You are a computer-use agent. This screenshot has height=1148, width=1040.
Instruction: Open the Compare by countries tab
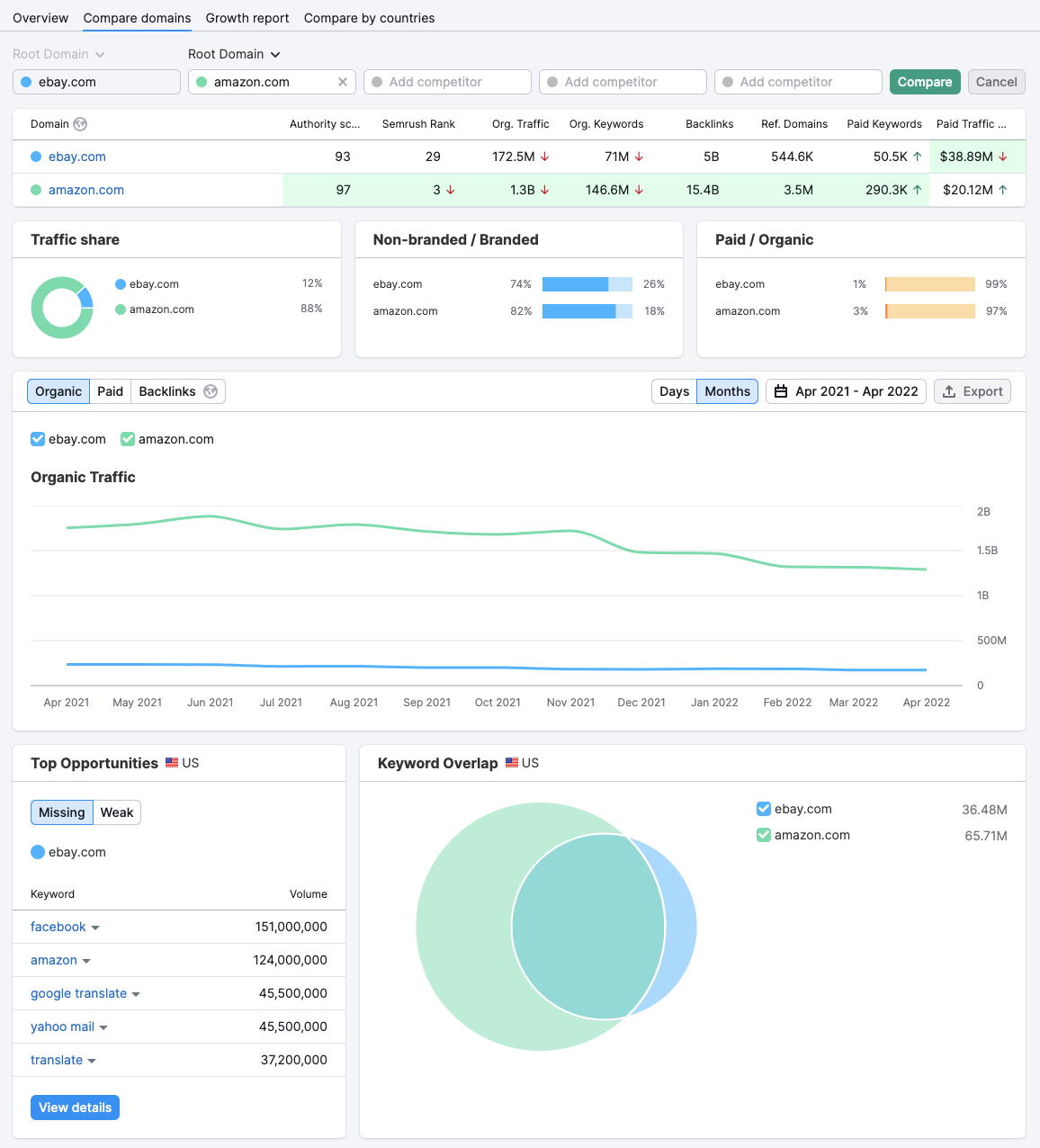[x=369, y=18]
